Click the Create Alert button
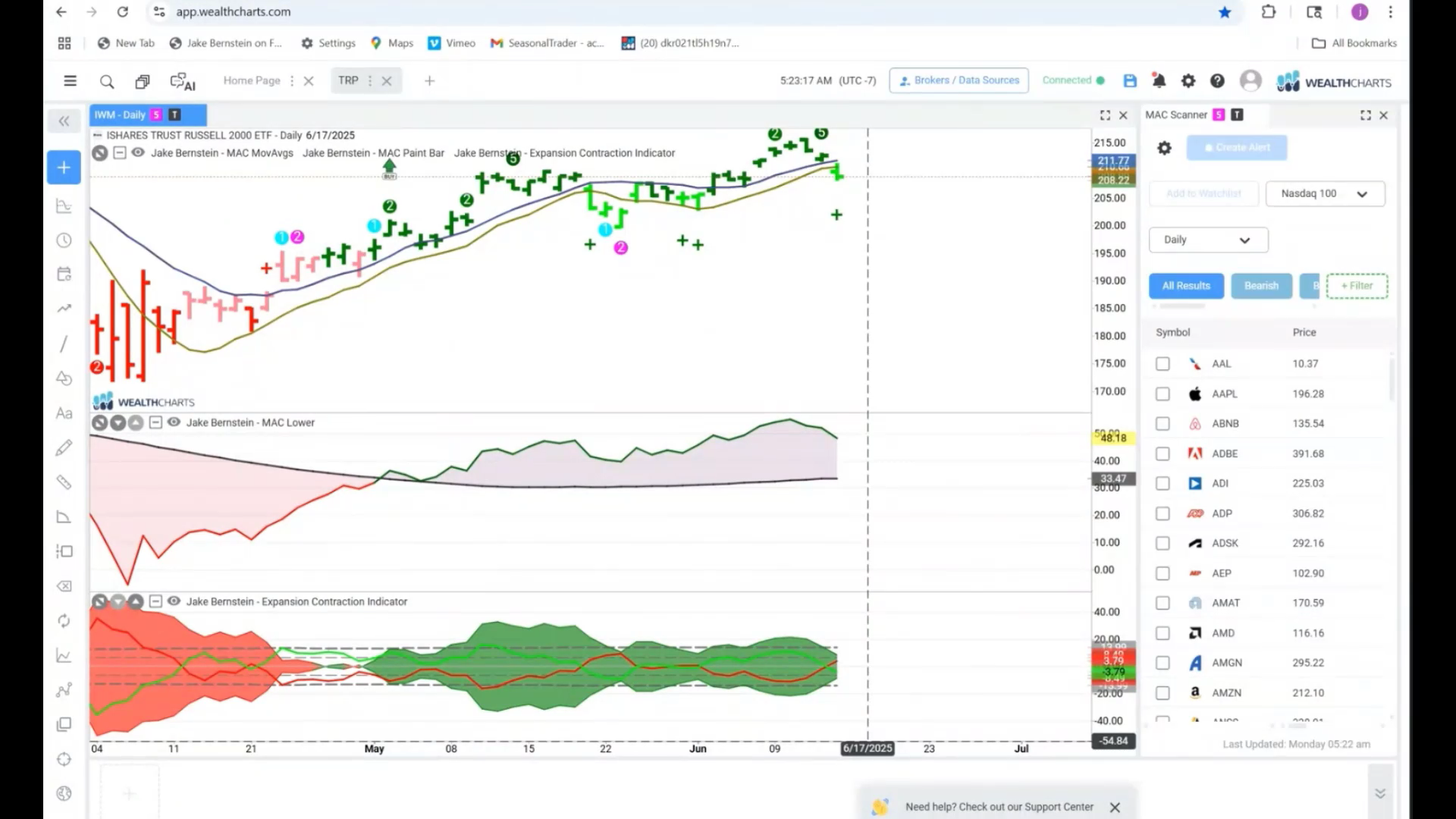The width and height of the screenshot is (1456, 819). tap(1237, 148)
